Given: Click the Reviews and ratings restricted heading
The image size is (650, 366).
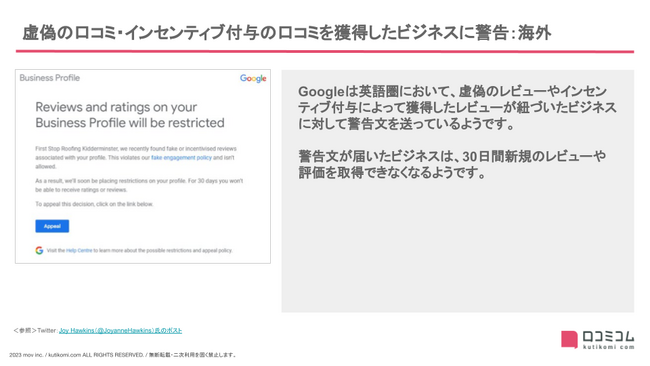Looking at the screenshot, I should coord(130,115).
